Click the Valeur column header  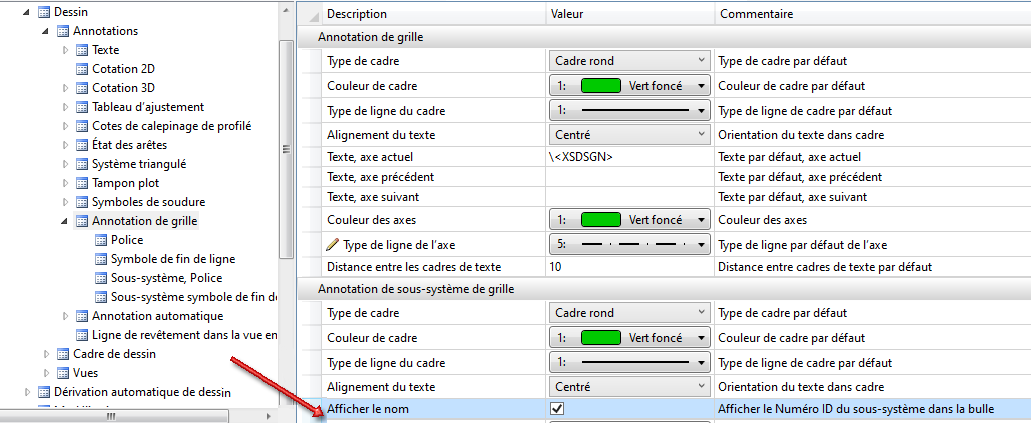click(568, 14)
